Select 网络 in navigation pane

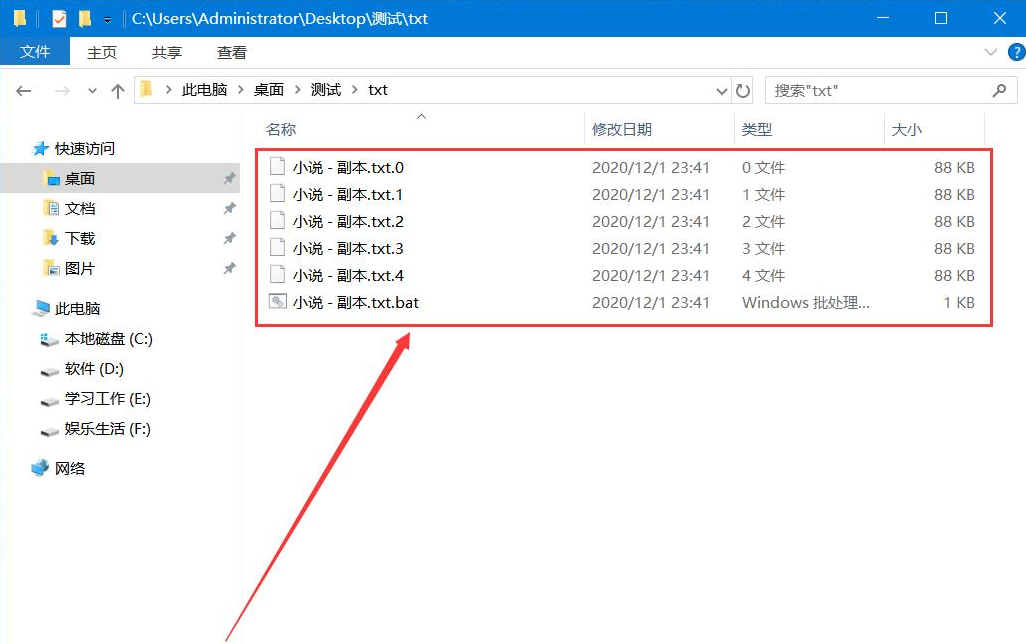coord(70,469)
